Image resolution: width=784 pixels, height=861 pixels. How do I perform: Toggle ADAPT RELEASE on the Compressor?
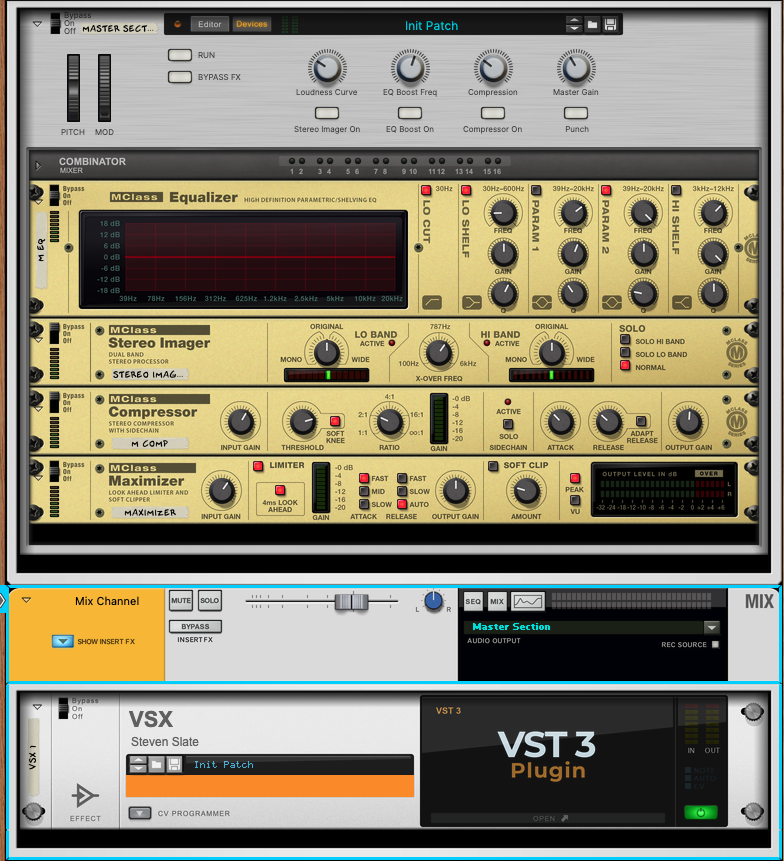(x=641, y=421)
